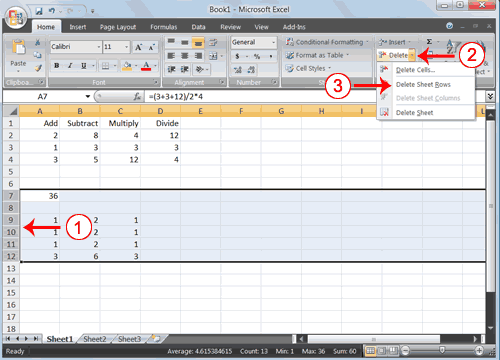Toggle Italic formatting

pos(70,66)
